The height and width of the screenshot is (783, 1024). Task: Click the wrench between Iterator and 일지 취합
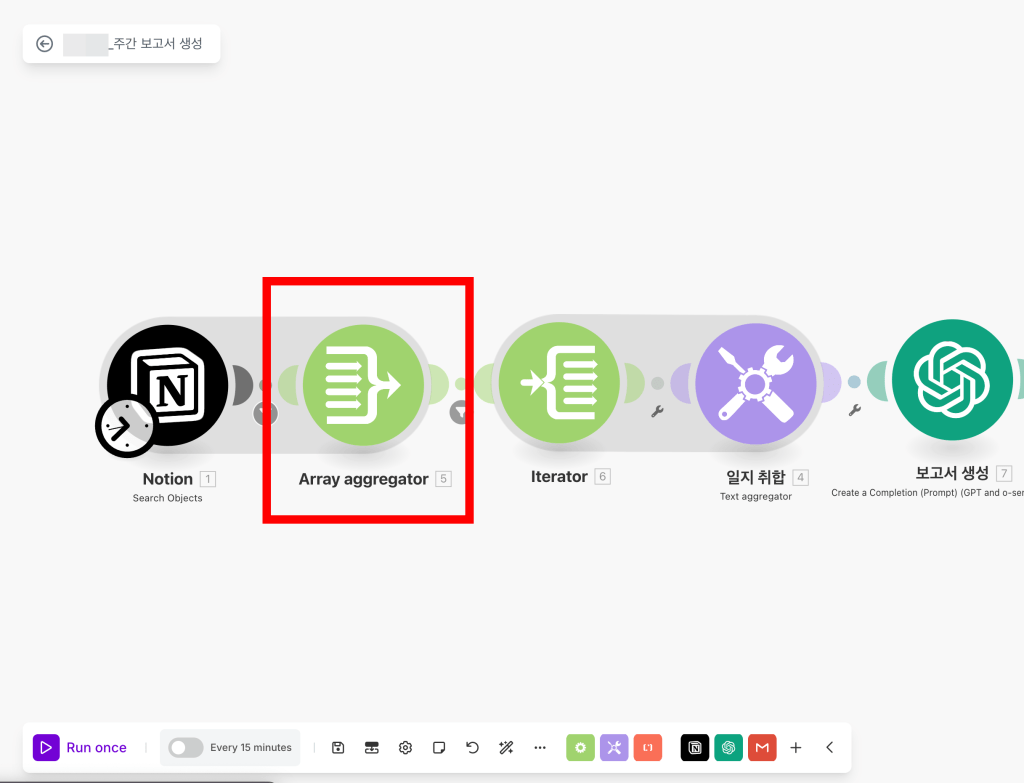657,410
